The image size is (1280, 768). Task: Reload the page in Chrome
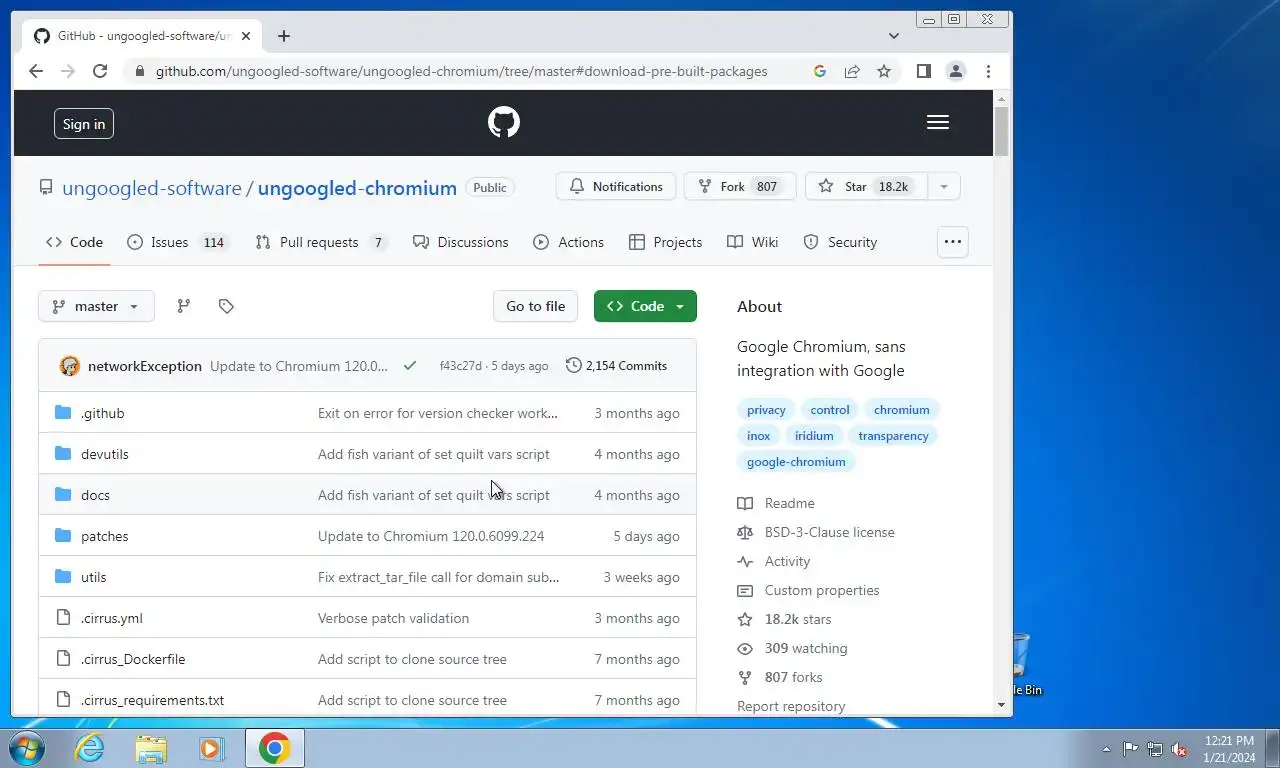point(100,71)
